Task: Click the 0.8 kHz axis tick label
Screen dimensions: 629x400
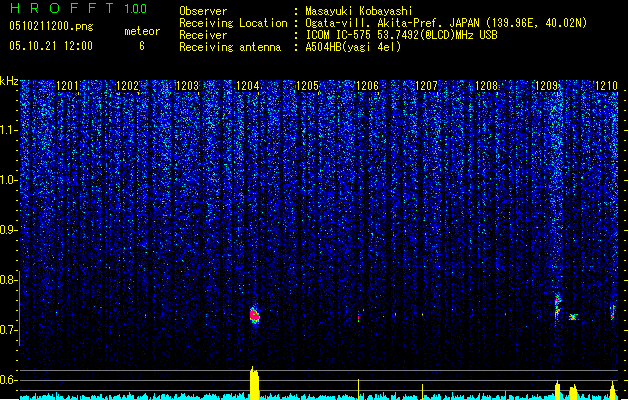Action: [8, 280]
